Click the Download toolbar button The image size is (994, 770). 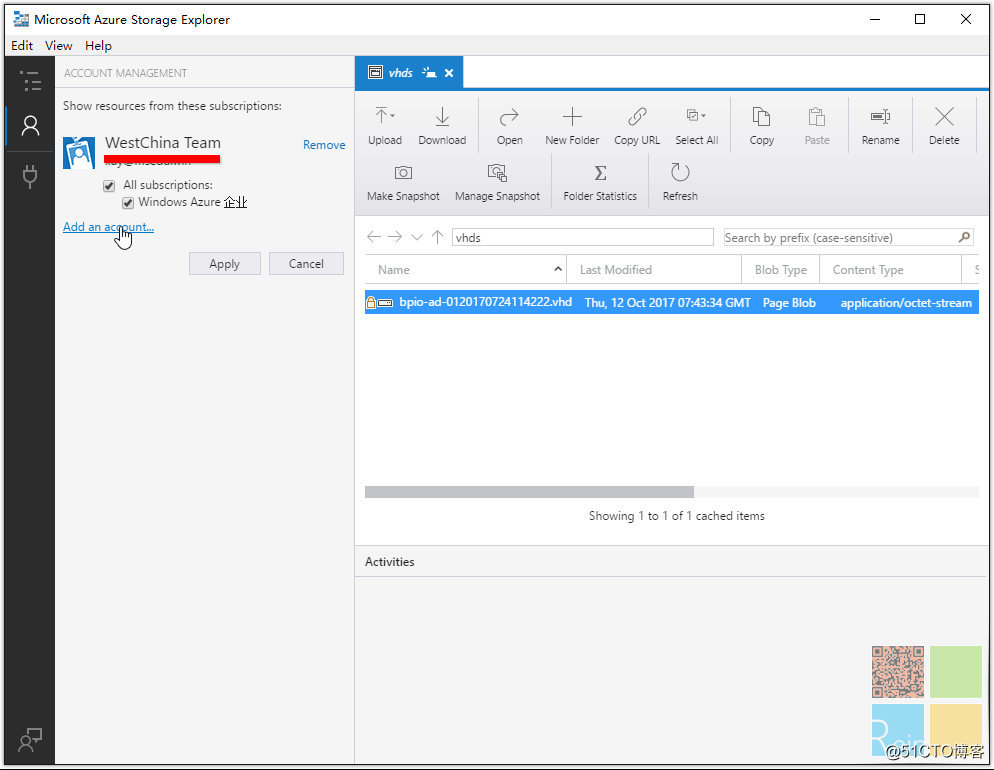[x=442, y=126]
